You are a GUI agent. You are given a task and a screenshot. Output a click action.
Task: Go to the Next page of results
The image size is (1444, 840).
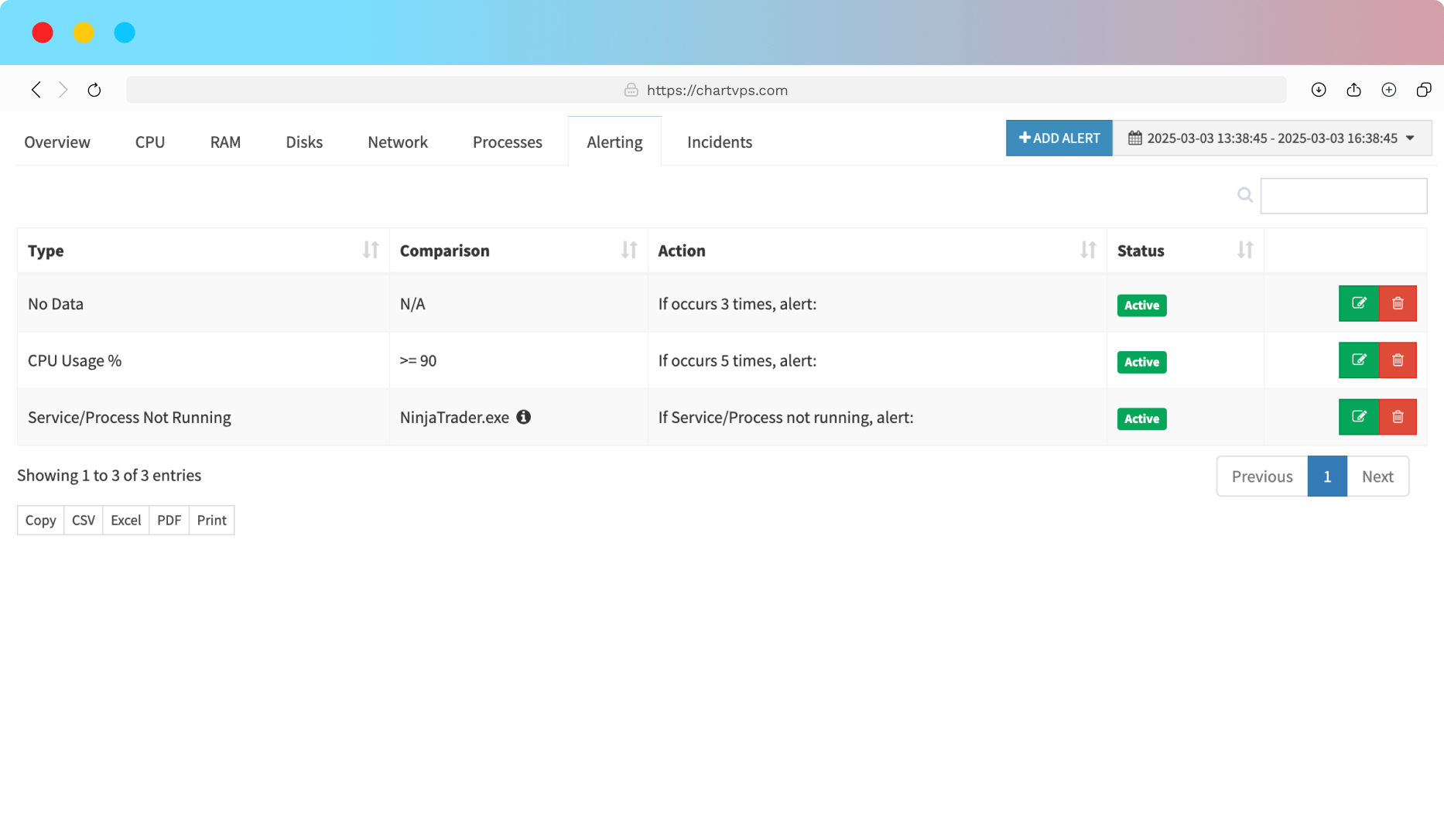[x=1377, y=476]
